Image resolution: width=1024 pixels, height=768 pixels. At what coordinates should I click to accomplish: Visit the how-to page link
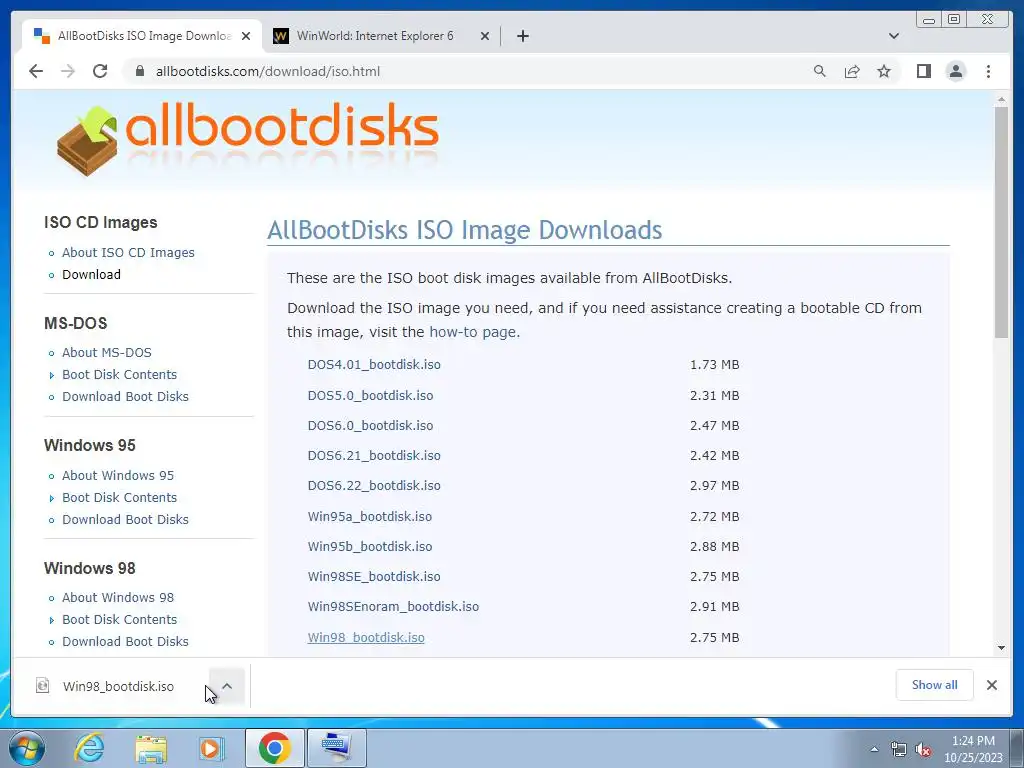point(473,332)
